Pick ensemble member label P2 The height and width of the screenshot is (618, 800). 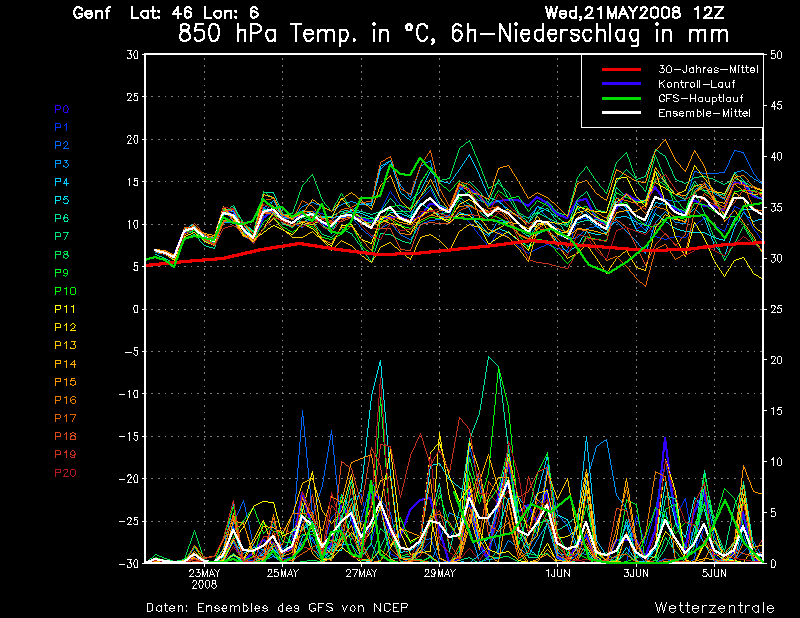(x=62, y=145)
